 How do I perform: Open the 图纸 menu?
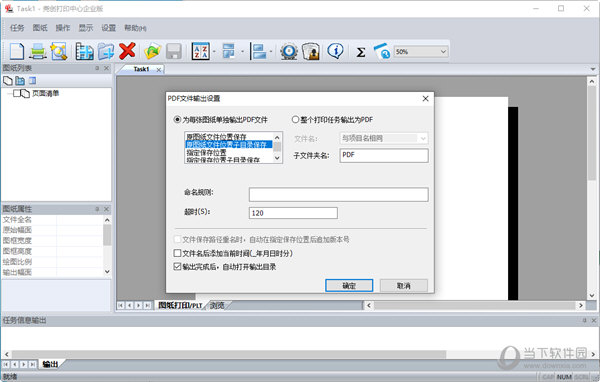point(40,28)
